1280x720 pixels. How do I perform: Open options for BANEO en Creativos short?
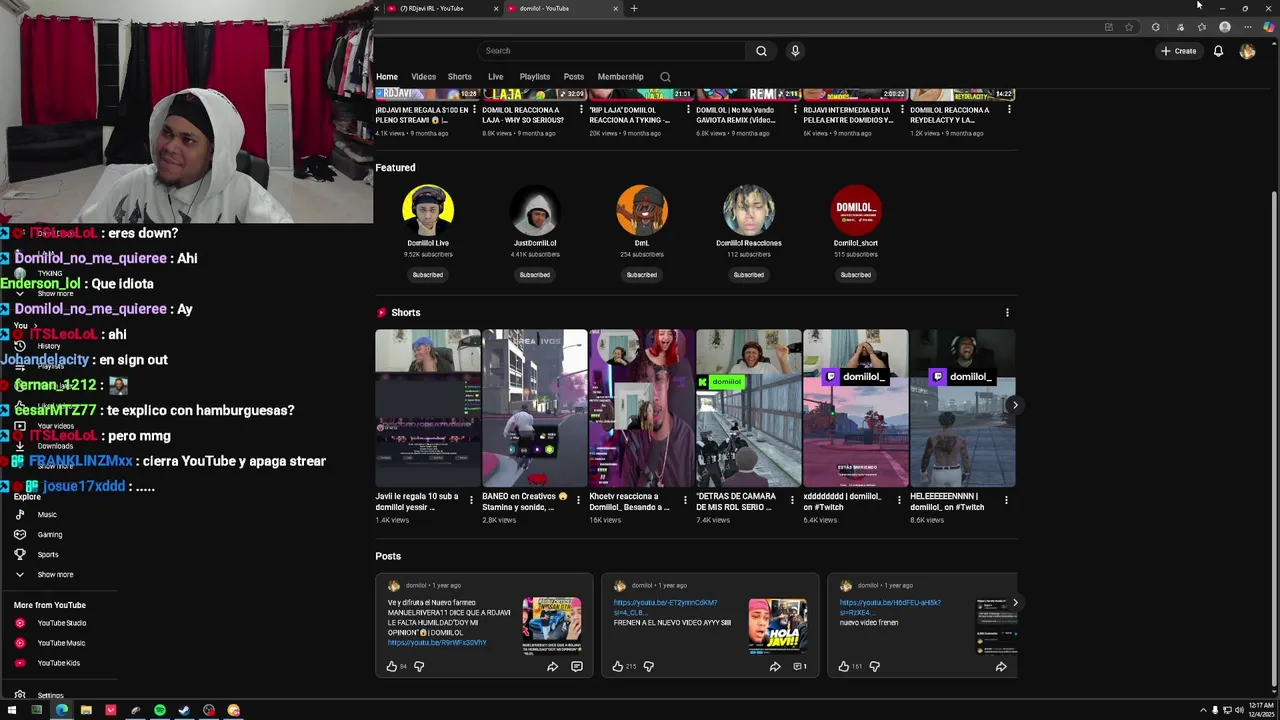pos(578,500)
